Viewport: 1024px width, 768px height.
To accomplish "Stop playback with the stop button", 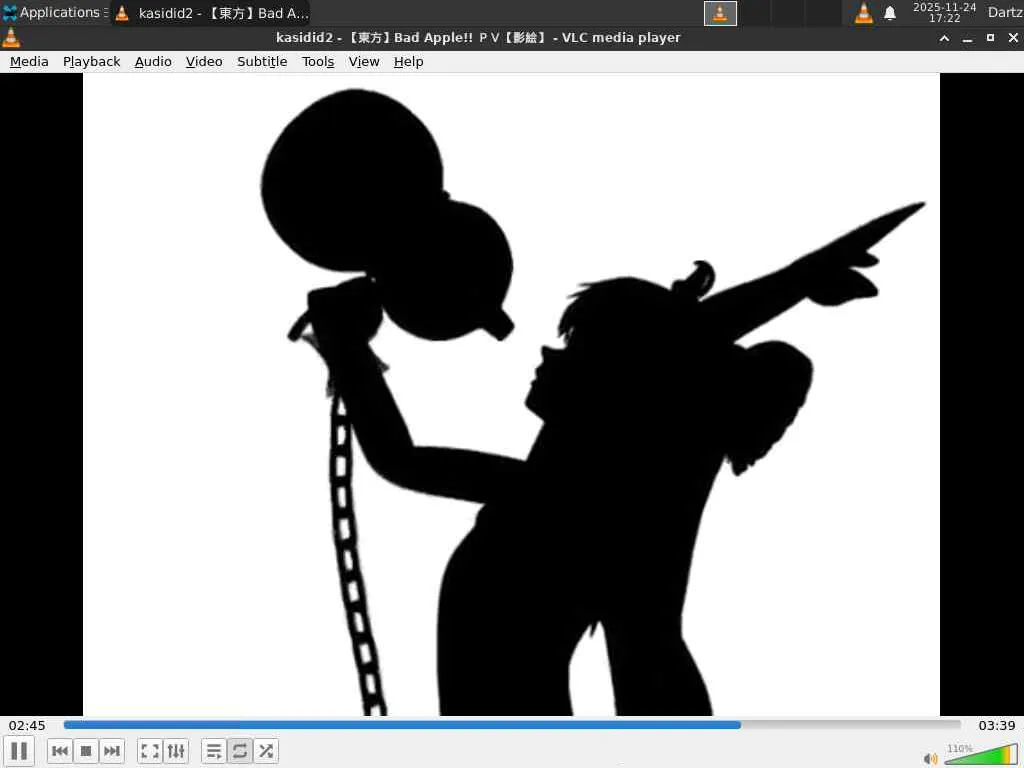I will [86, 751].
